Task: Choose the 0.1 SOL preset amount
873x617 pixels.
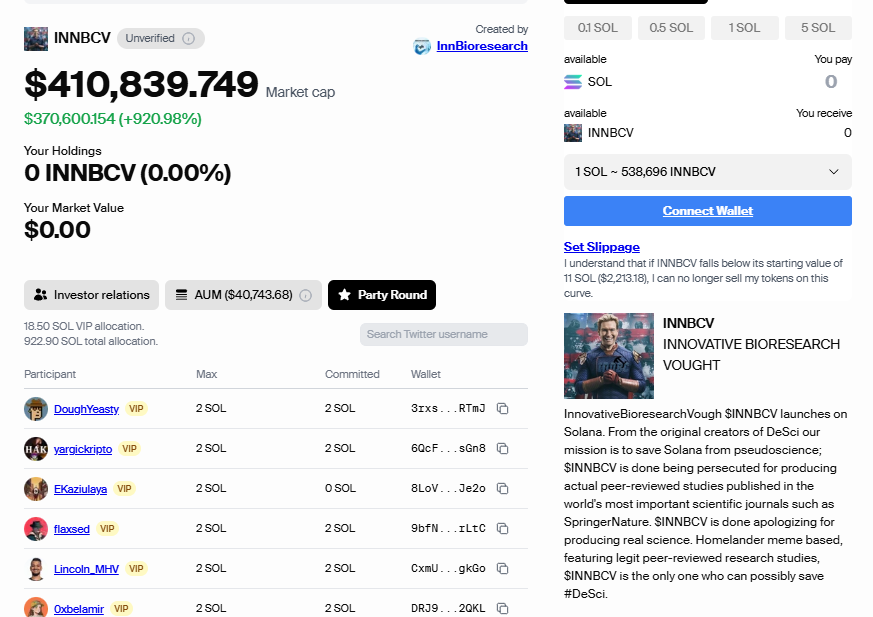Action: click(597, 28)
